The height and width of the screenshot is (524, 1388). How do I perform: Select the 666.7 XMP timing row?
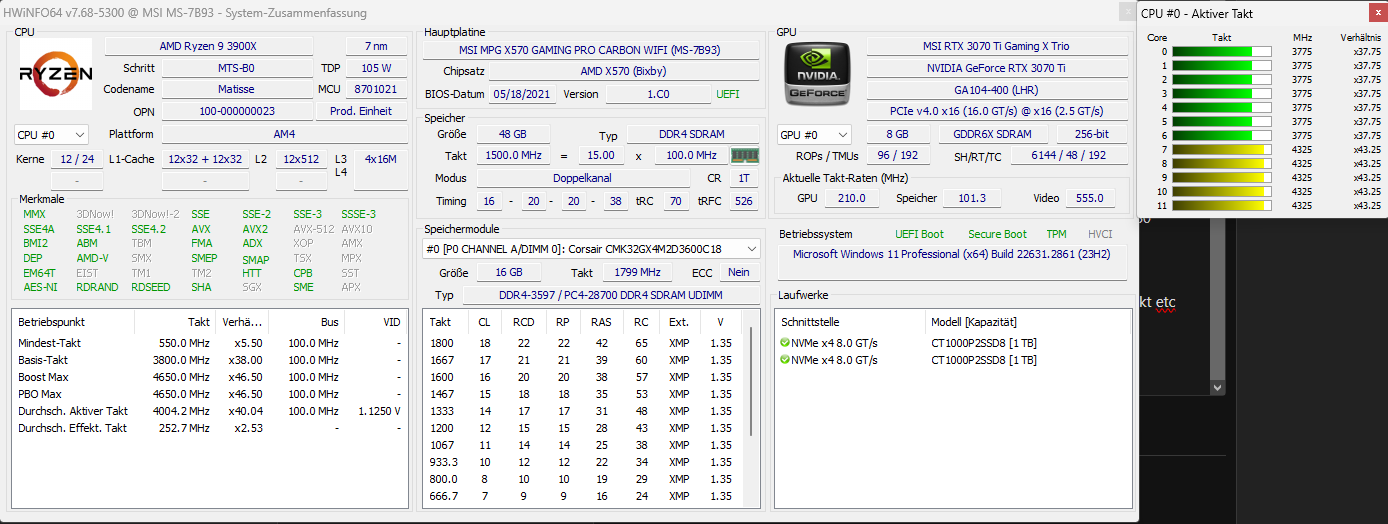tap(585, 496)
